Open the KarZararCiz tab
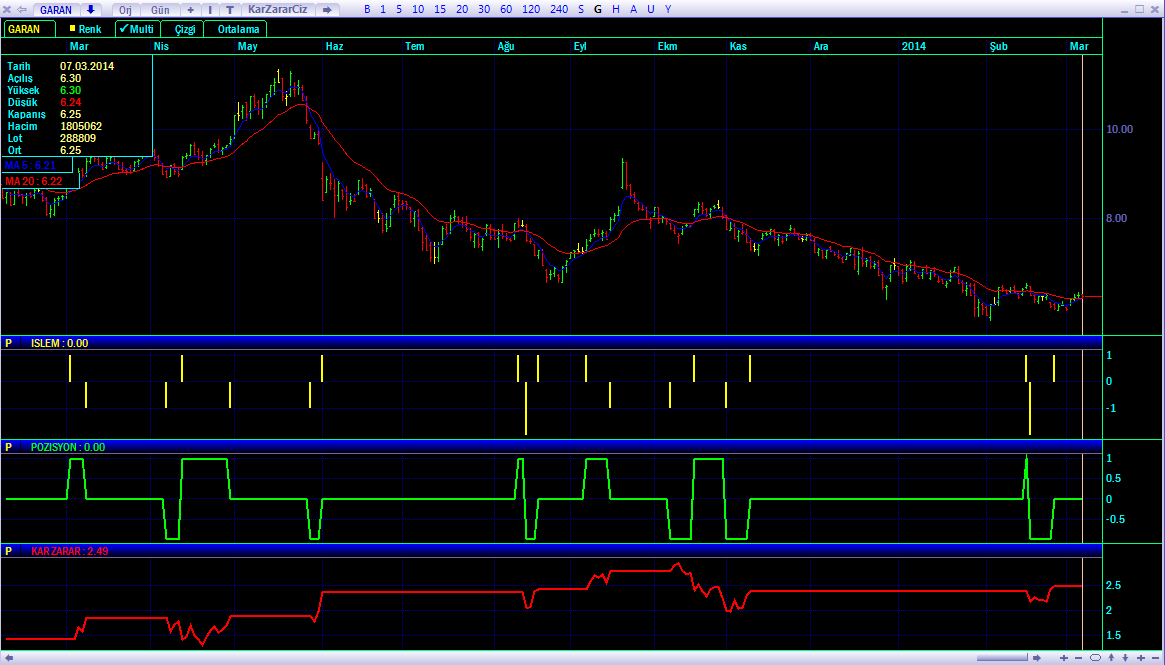 (x=278, y=10)
